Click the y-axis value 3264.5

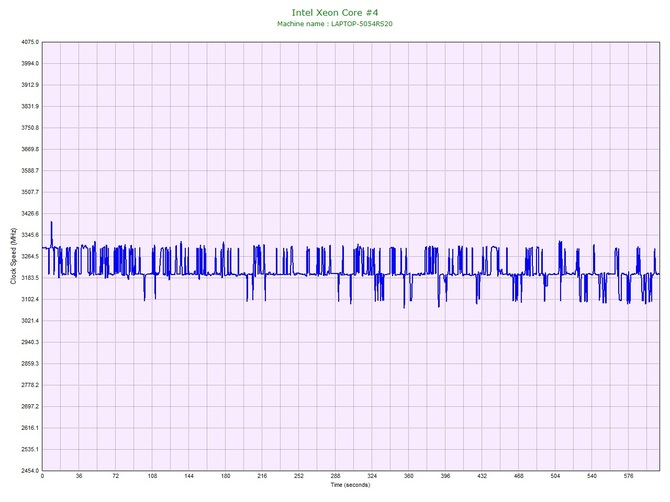30,256
